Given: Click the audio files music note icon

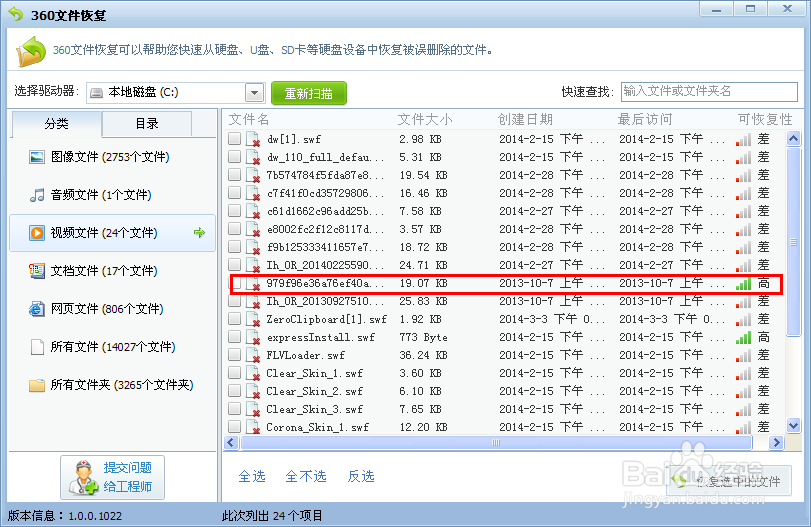Looking at the screenshot, I should point(37,195).
